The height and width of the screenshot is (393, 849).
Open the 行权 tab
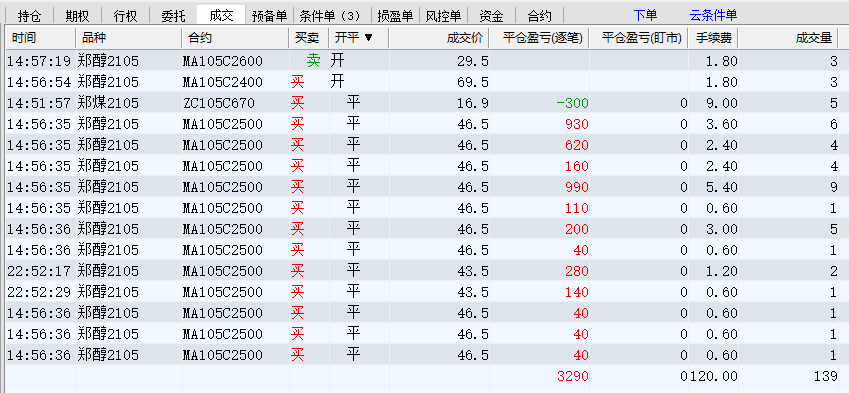click(125, 15)
